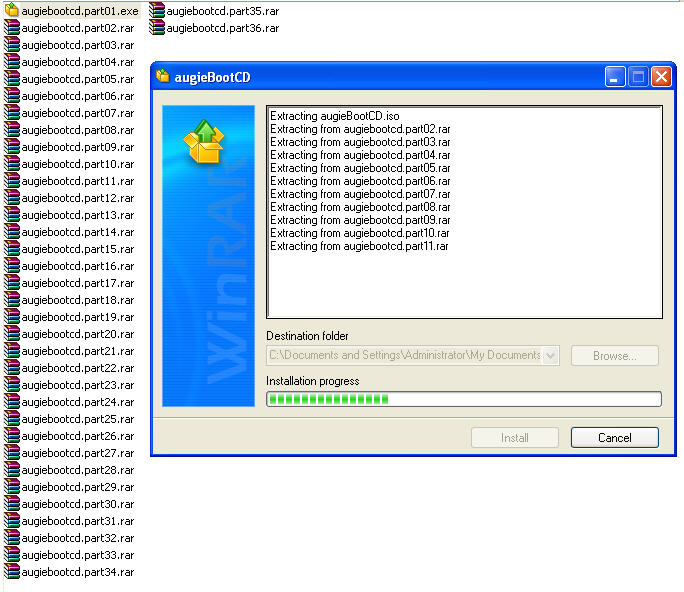Select the RAR icon for augiebootcd.part03.rar

pos(12,45)
